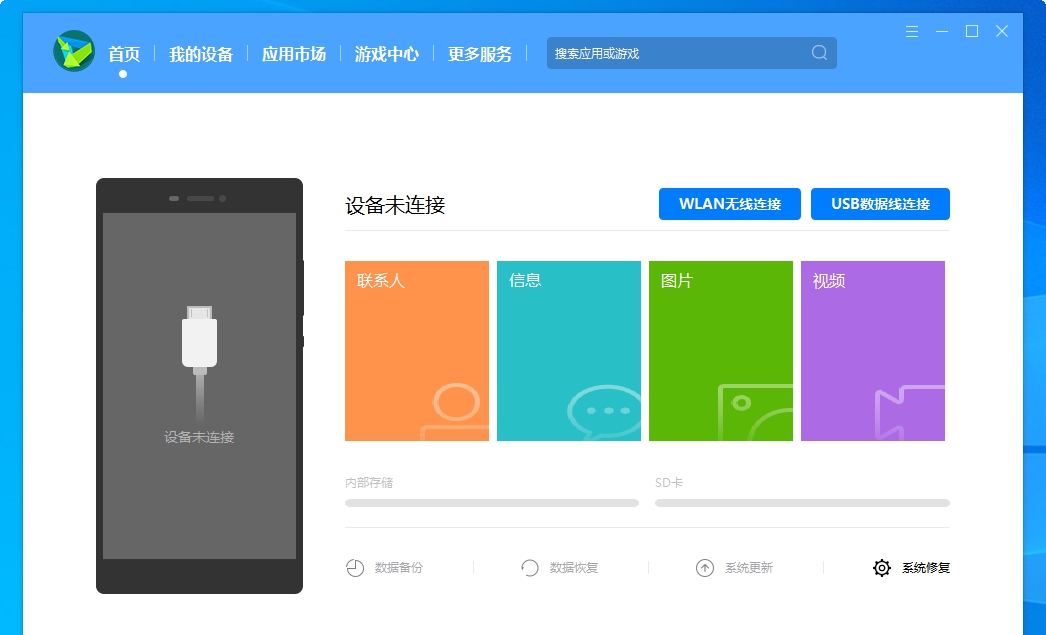Select the 首页 home tab
Screen dimensions: 1046x635
123,55
